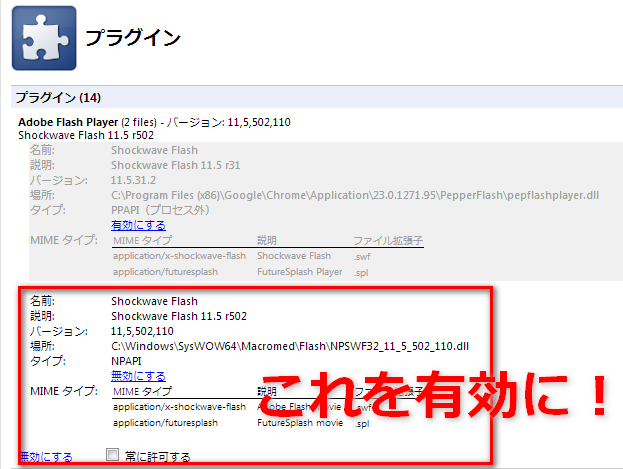Click the PPAPI (プロセス外) type value
The width and height of the screenshot is (623, 469).
pos(160,210)
